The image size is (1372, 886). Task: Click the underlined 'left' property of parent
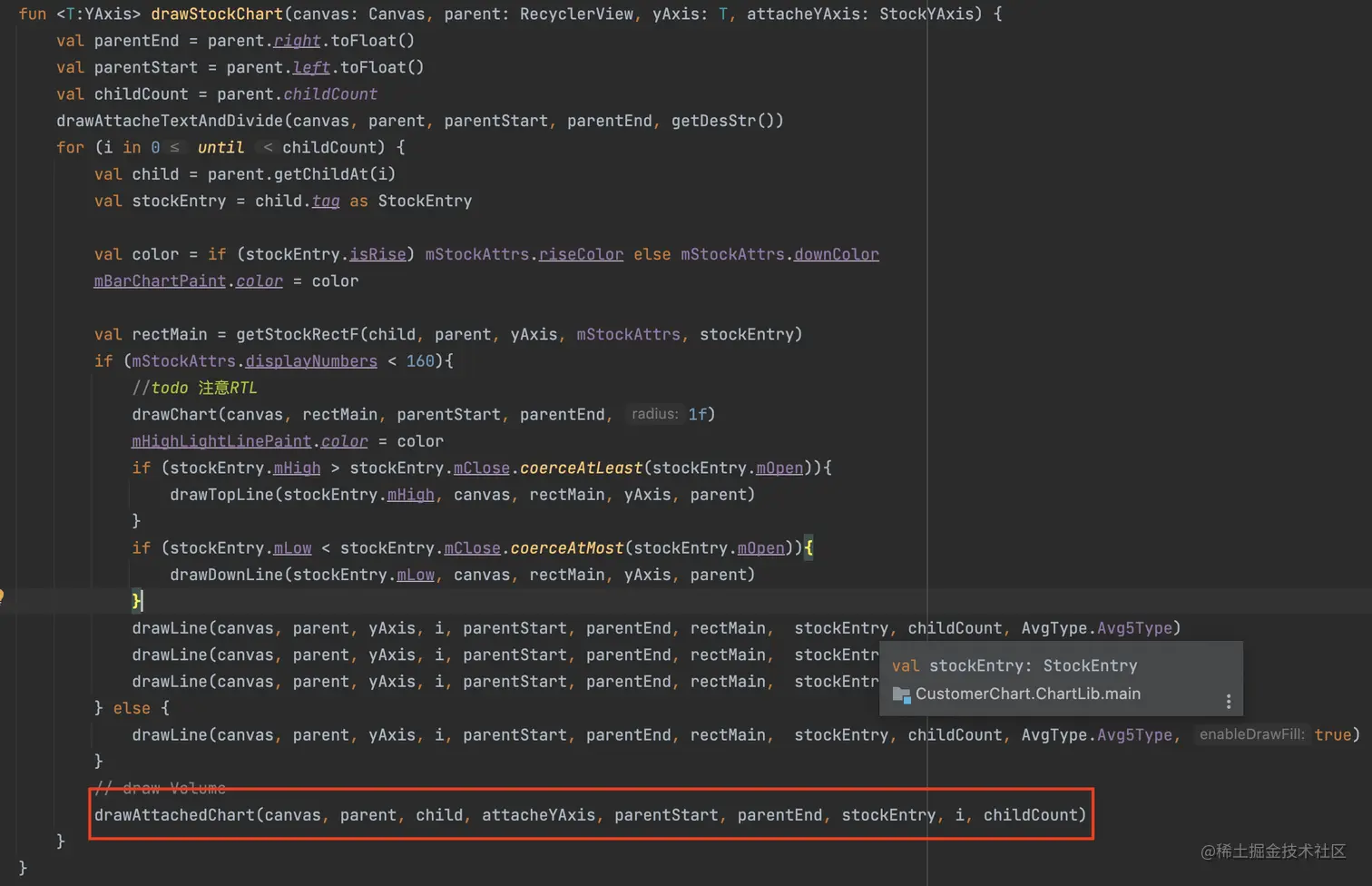tap(311, 67)
